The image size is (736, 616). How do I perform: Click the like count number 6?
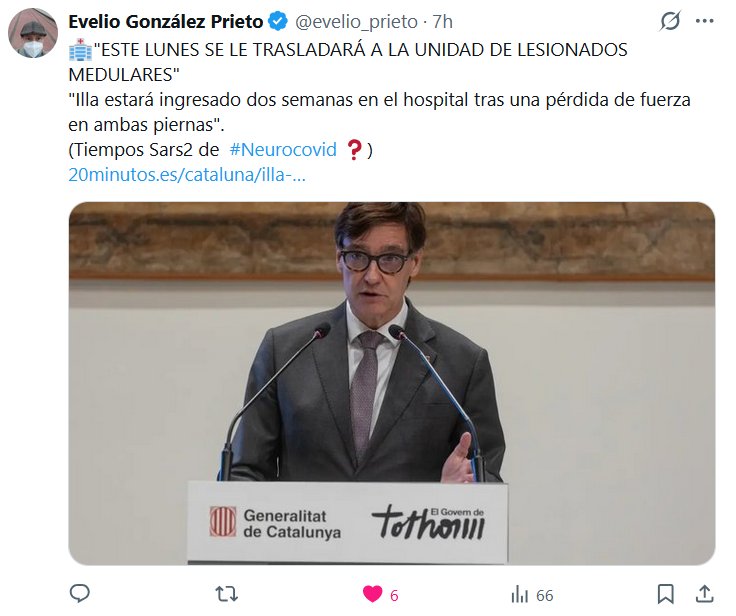(394, 595)
